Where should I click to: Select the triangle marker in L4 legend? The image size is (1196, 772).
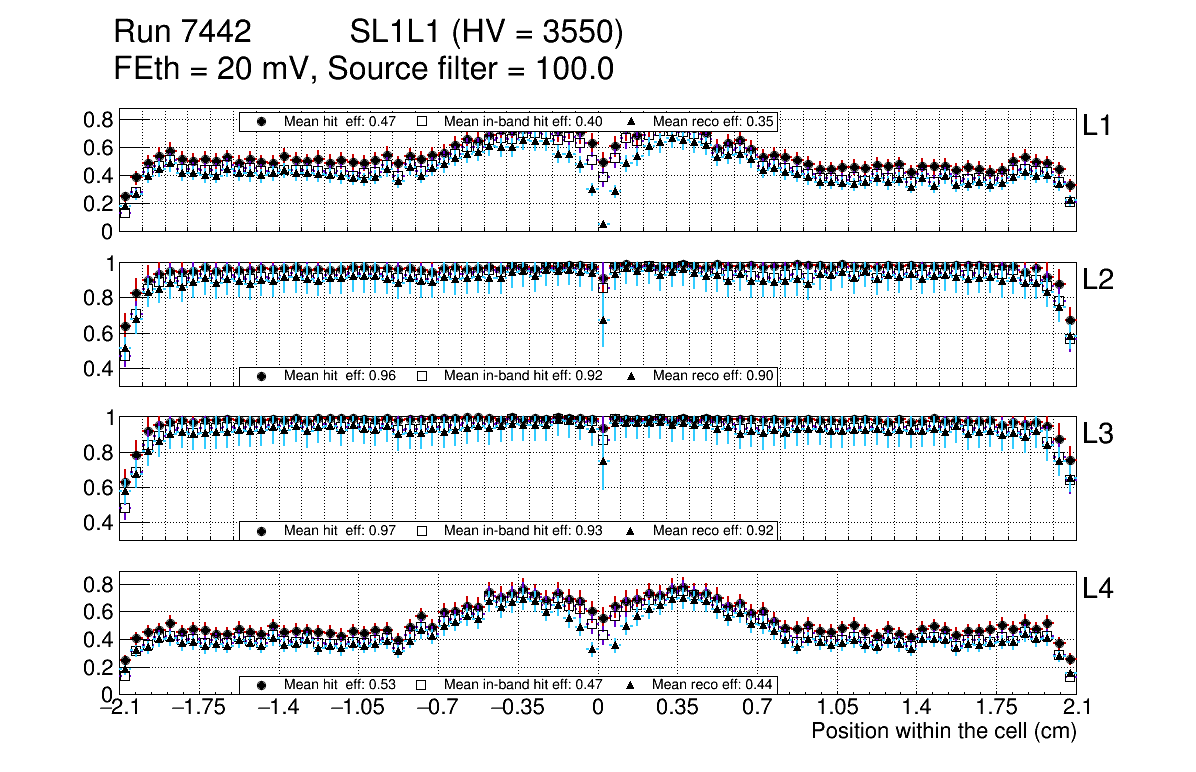(632, 685)
